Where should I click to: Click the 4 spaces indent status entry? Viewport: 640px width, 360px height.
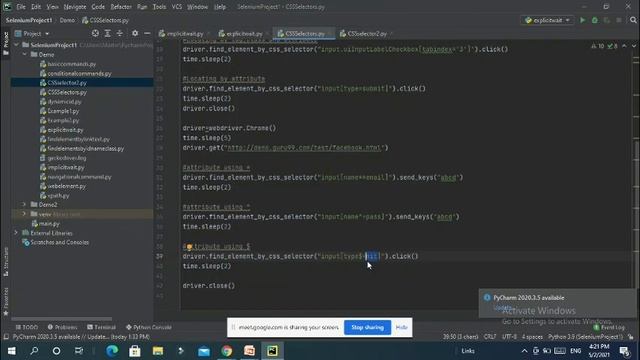click(x=532, y=337)
